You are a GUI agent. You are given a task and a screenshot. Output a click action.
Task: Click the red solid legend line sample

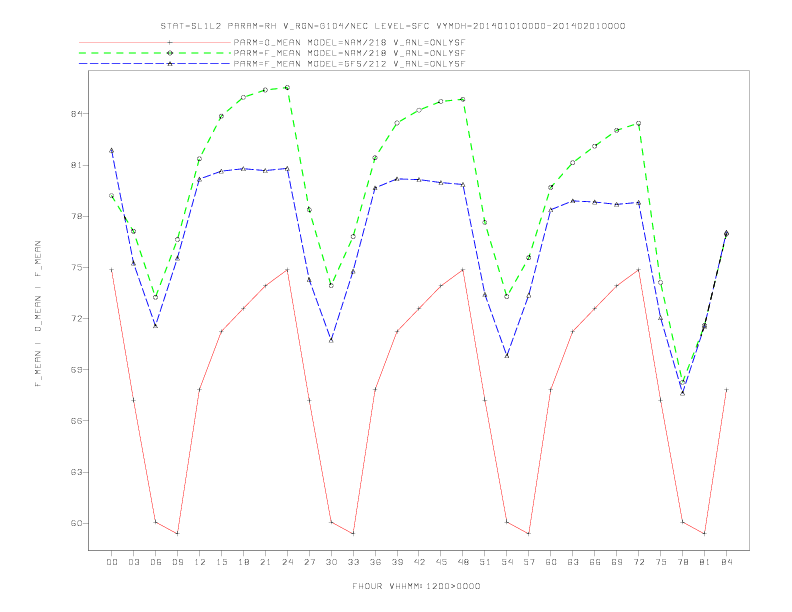[155, 42]
